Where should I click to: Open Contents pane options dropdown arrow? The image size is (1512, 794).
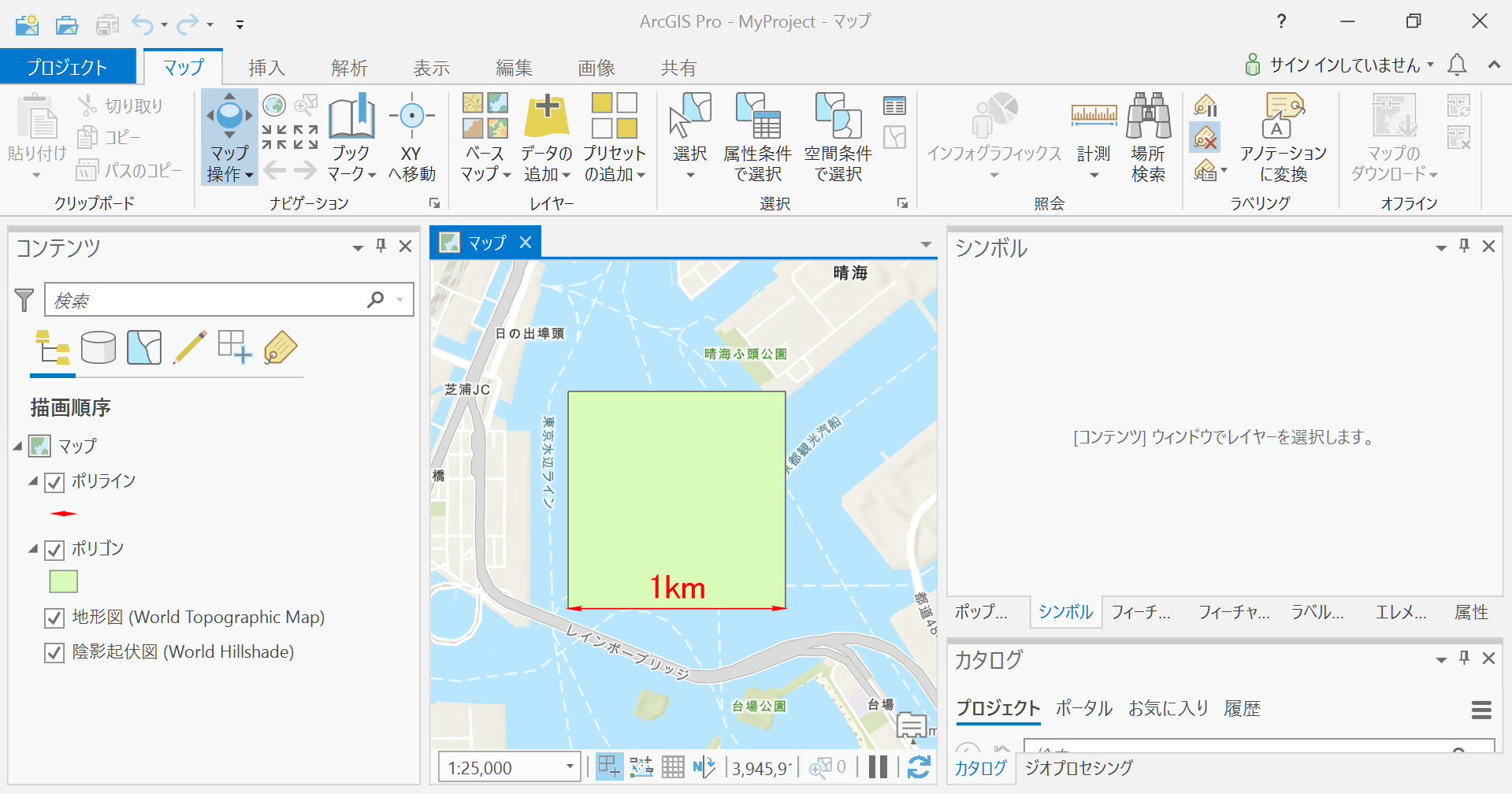pyautogui.click(x=358, y=247)
